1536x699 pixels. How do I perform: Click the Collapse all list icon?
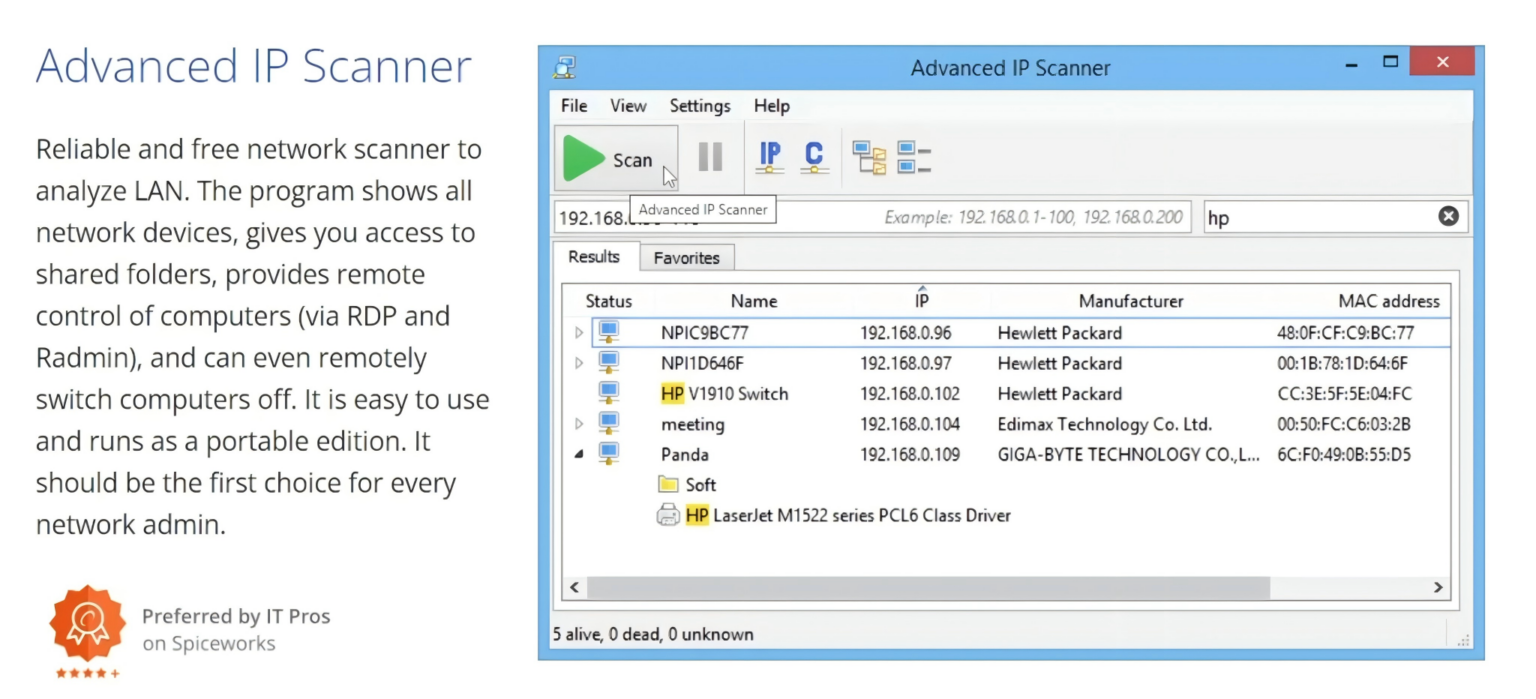[x=913, y=158]
